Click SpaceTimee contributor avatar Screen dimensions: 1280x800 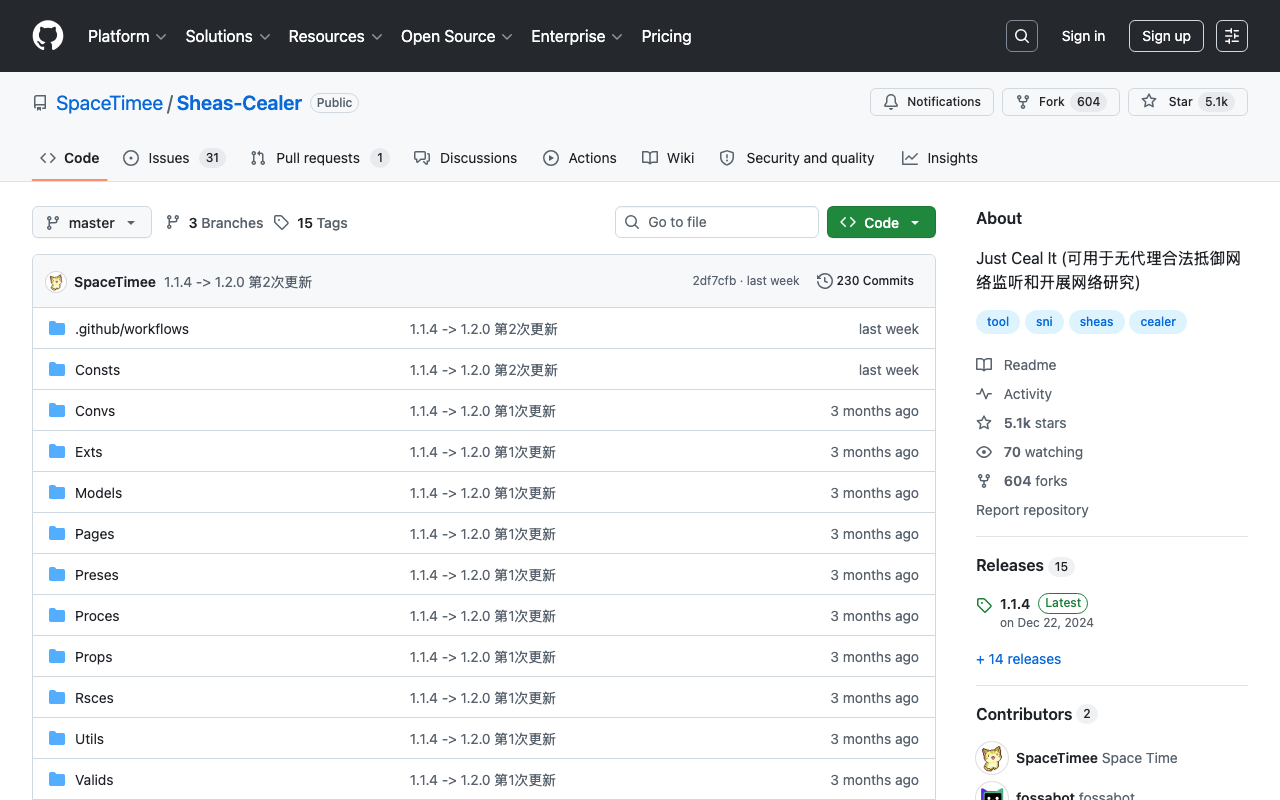pos(992,758)
